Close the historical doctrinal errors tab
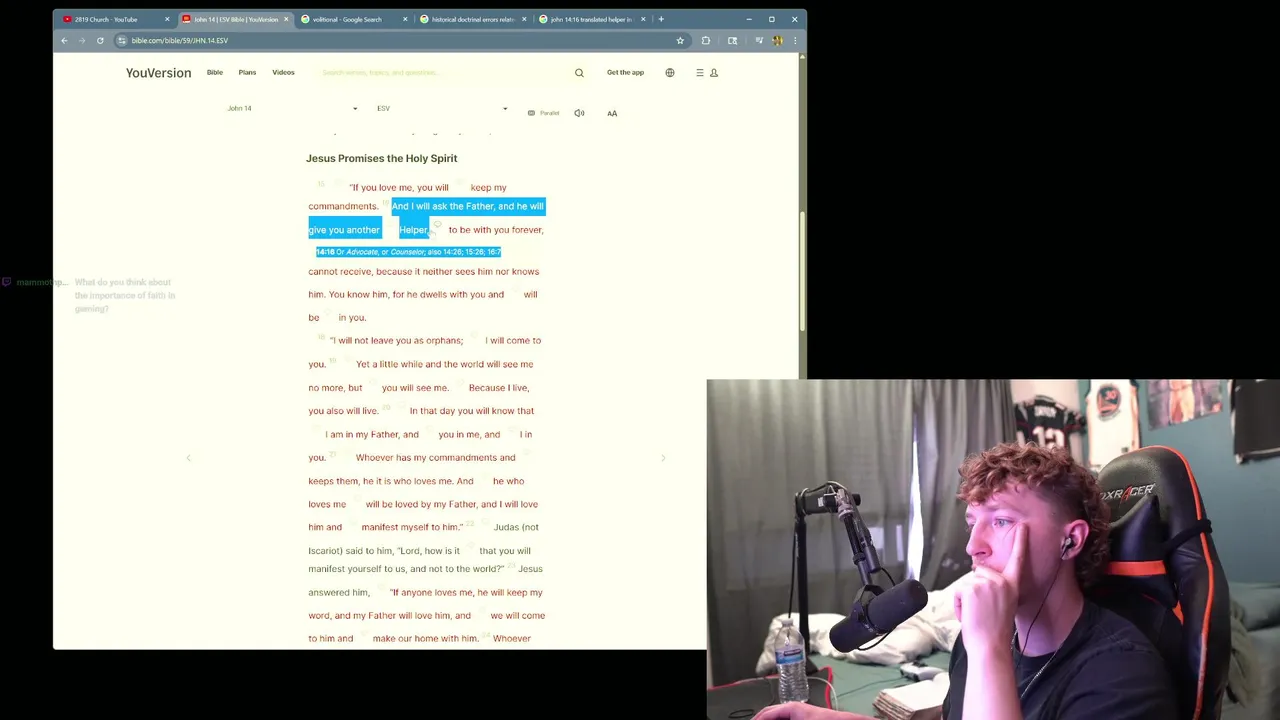Screen dimensions: 1280x720 click(524, 19)
